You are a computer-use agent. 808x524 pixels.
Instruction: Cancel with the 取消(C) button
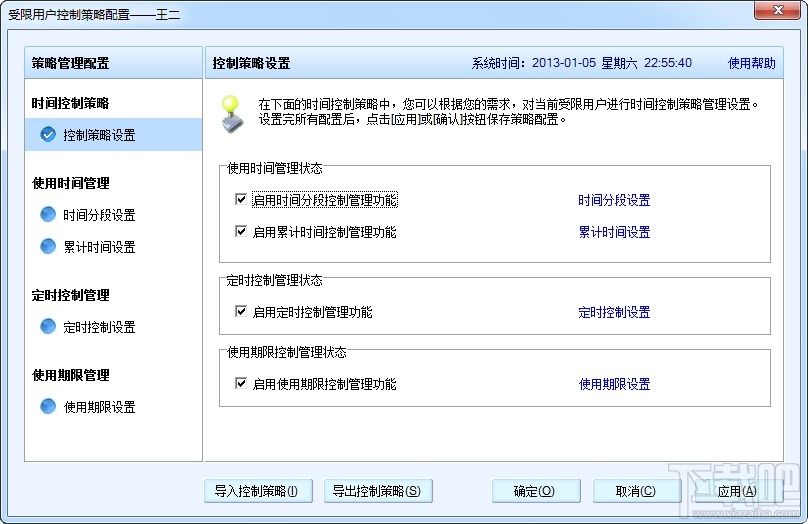637,491
